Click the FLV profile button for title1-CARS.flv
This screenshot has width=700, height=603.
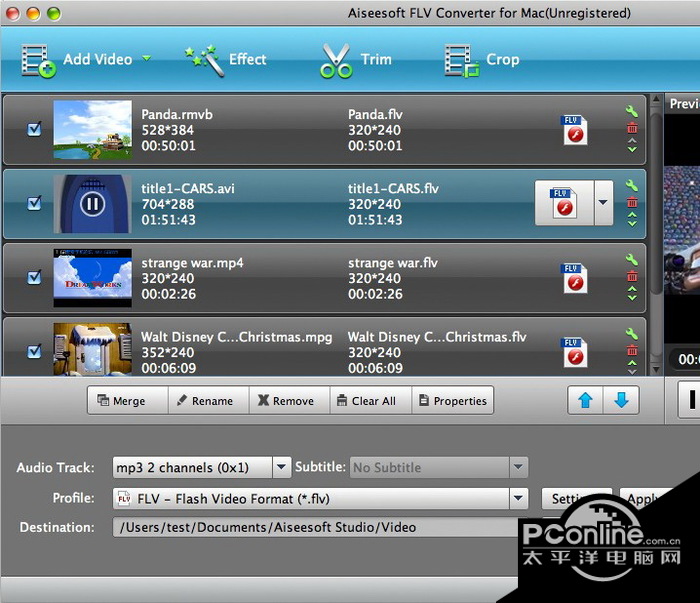[x=564, y=203]
